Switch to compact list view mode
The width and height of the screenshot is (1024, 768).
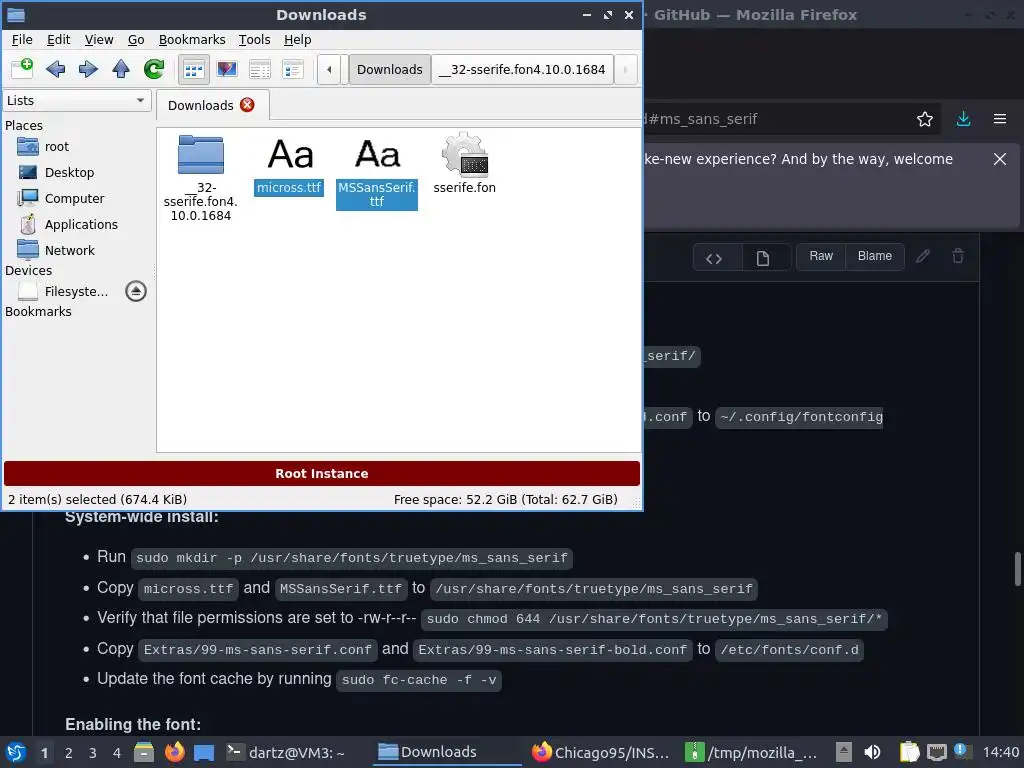pos(260,69)
